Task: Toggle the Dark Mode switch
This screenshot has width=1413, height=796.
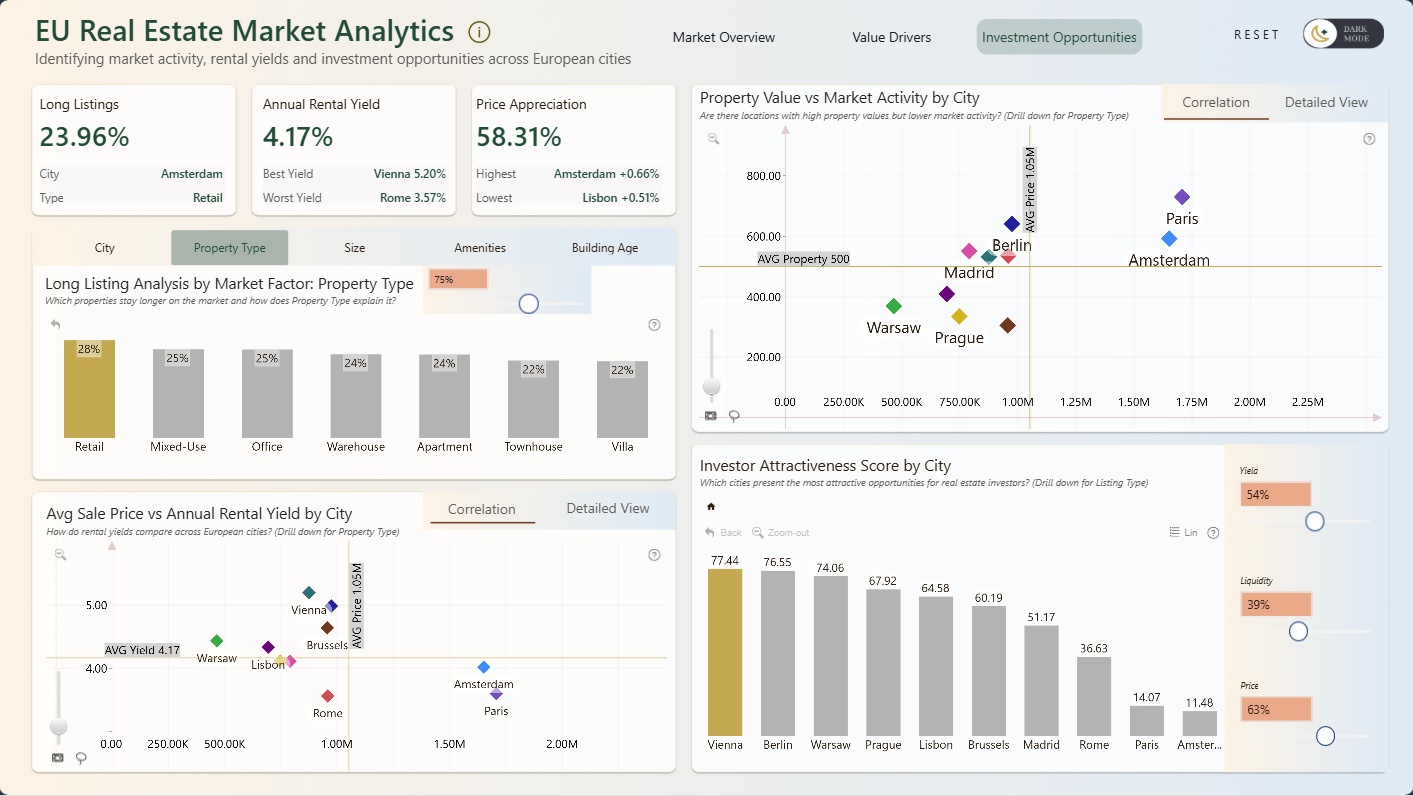Action: (1343, 34)
